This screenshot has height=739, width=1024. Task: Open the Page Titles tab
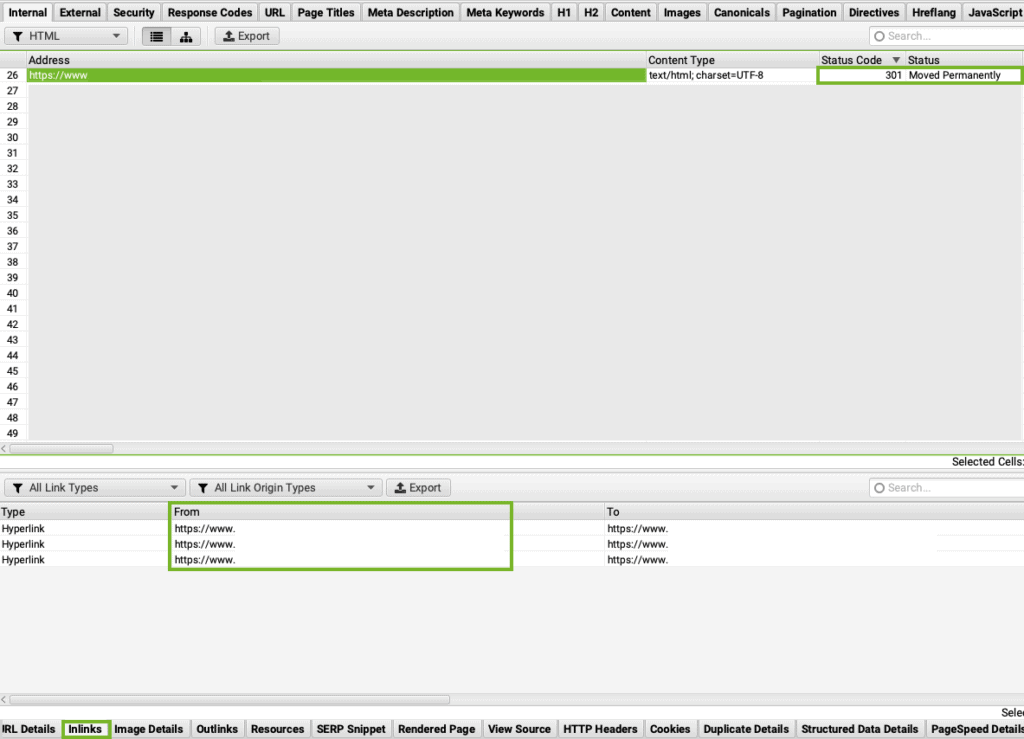click(326, 12)
